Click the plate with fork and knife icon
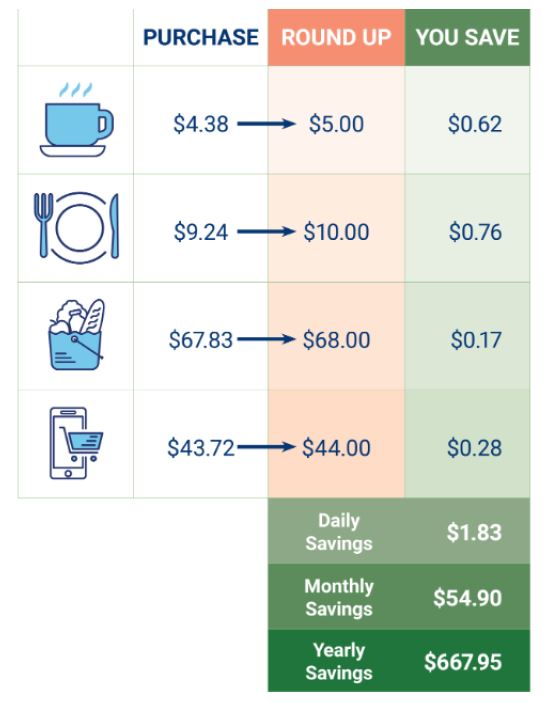Image resolution: width=558 pixels, height=702 pixels. click(x=77, y=228)
